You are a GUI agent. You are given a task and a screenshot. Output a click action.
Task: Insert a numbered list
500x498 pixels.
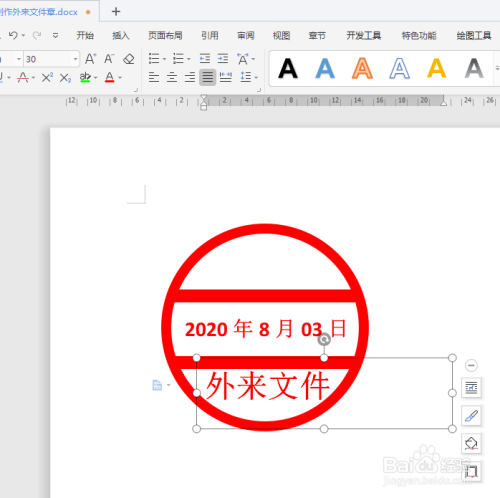tap(178, 59)
